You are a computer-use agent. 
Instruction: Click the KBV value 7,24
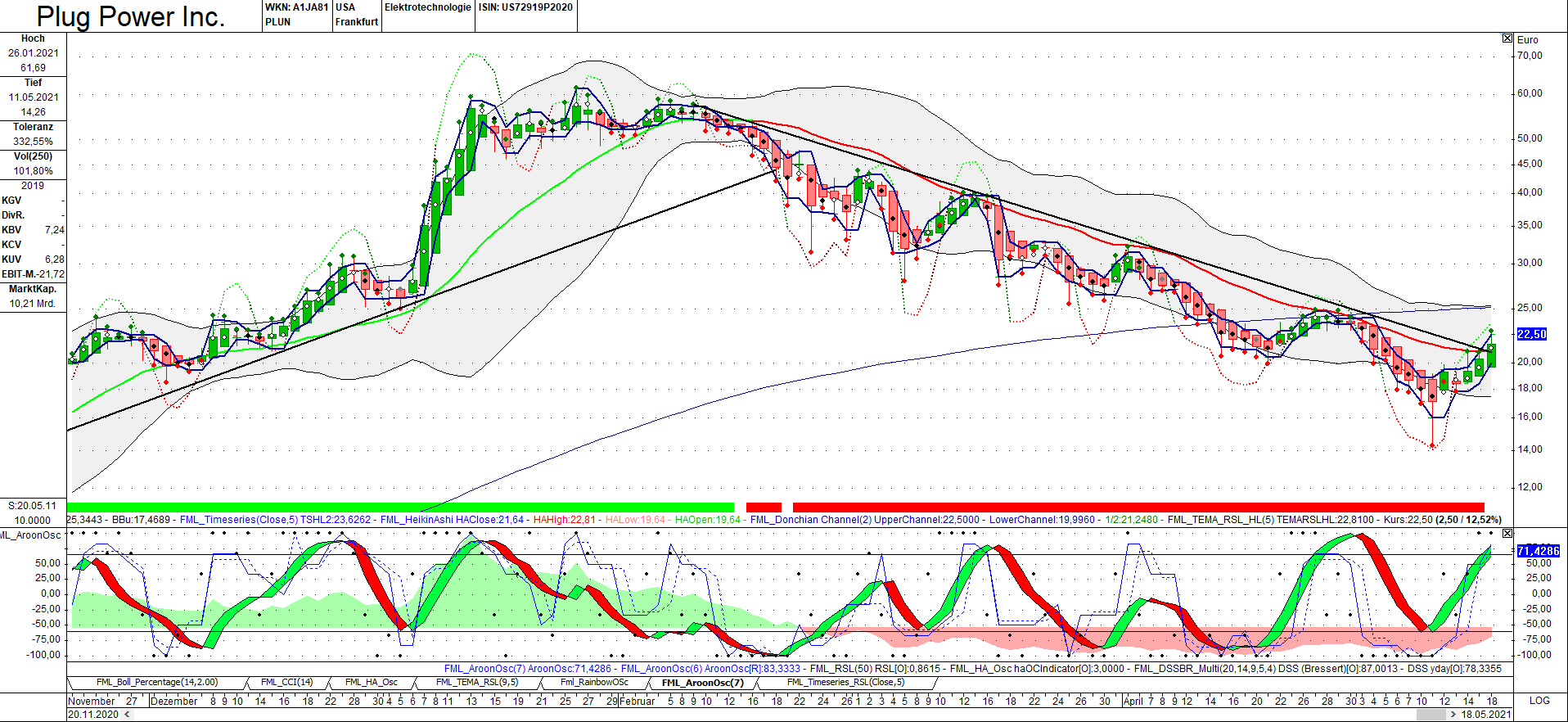point(54,230)
